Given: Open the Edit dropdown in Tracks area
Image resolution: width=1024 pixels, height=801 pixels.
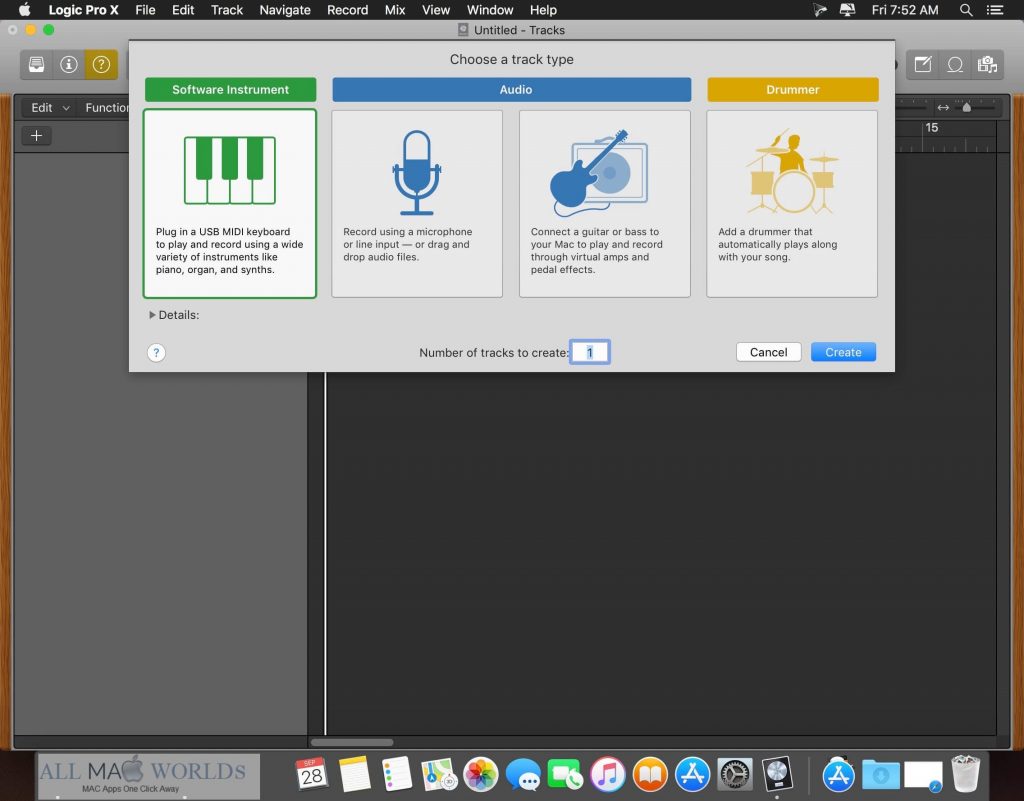Looking at the screenshot, I should [50, 108].
